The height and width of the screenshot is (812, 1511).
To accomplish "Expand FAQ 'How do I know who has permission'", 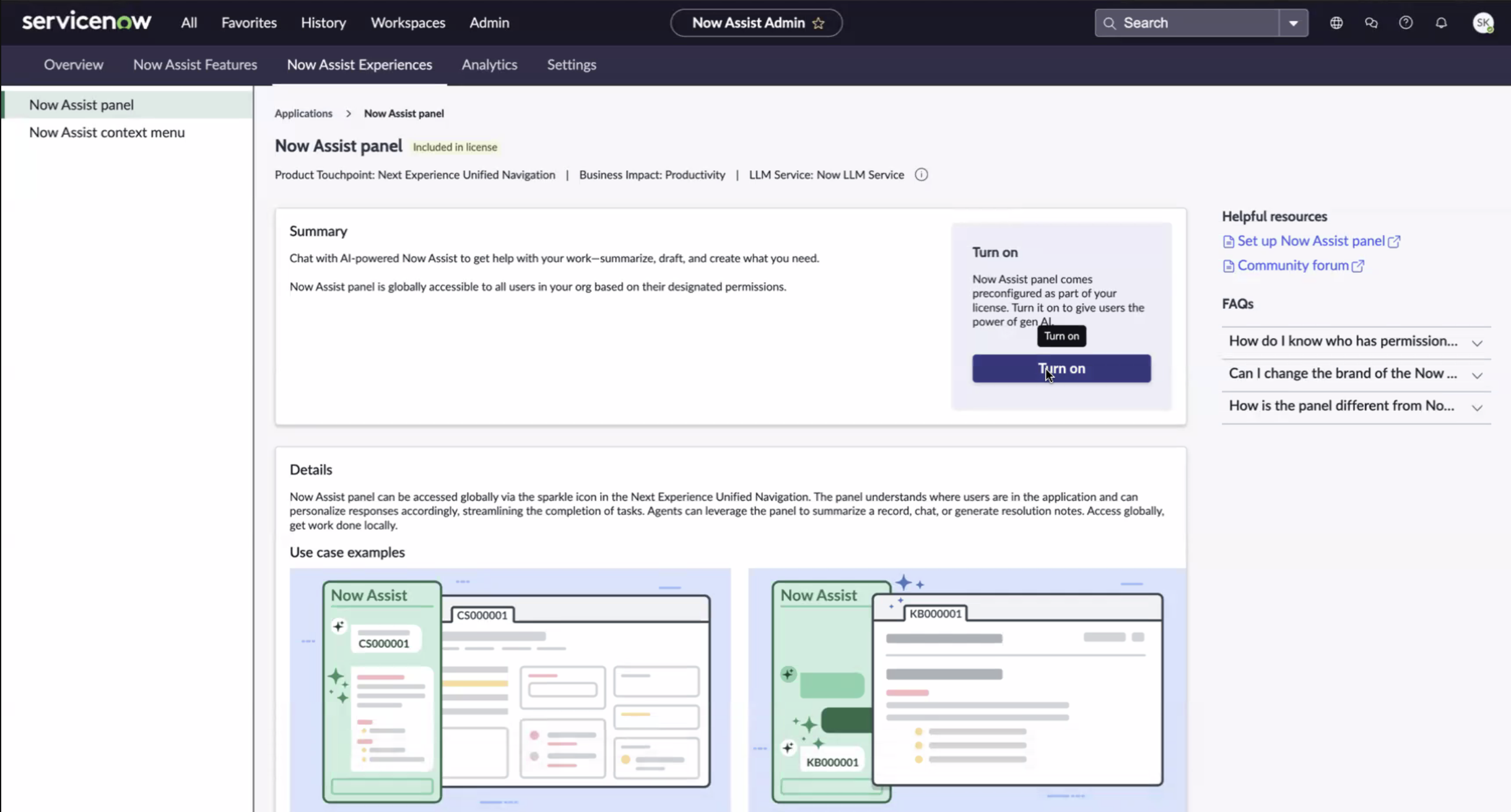I will [1356, 342].
